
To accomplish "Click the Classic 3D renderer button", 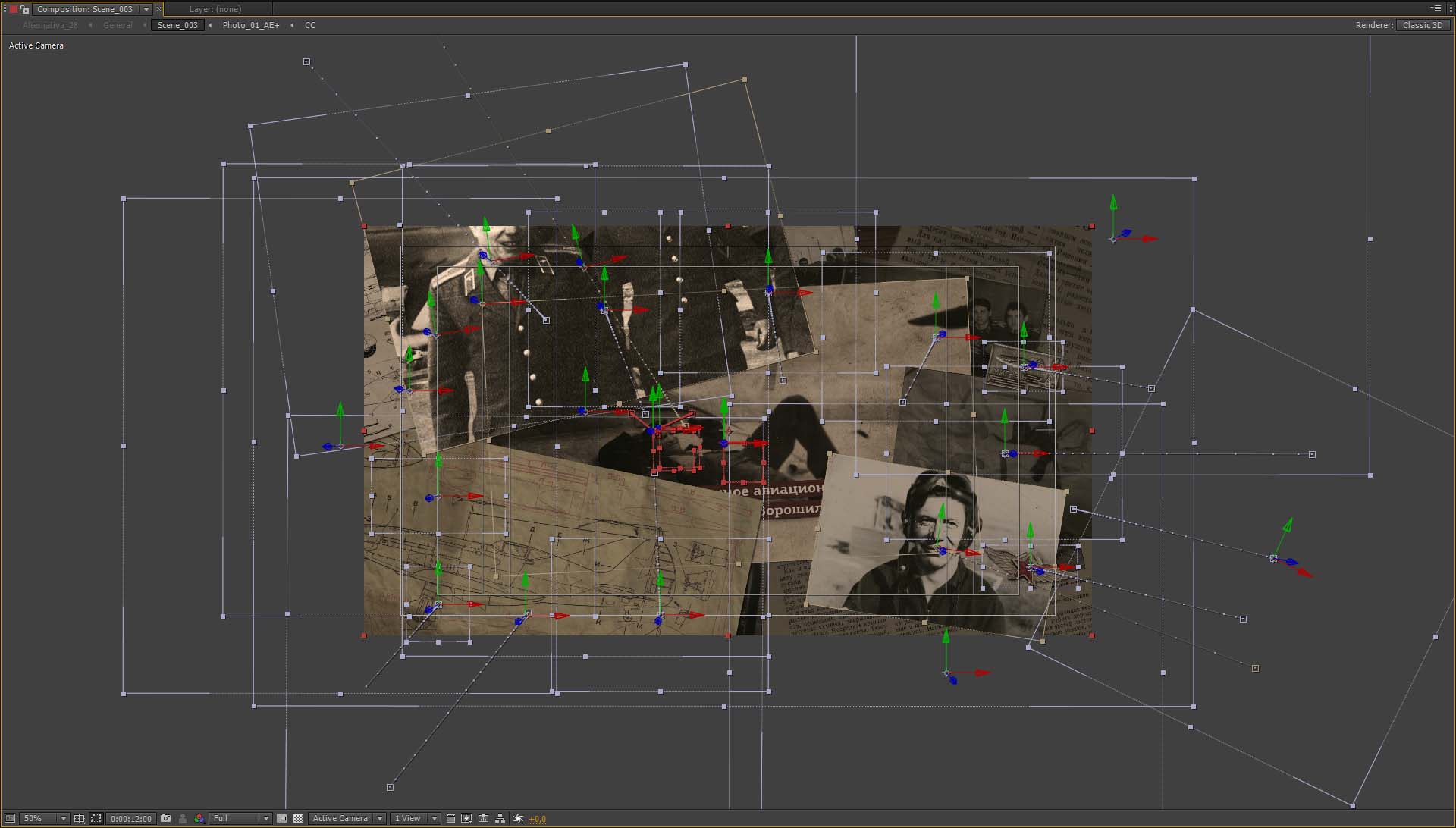I will [x=1422, y=25].
